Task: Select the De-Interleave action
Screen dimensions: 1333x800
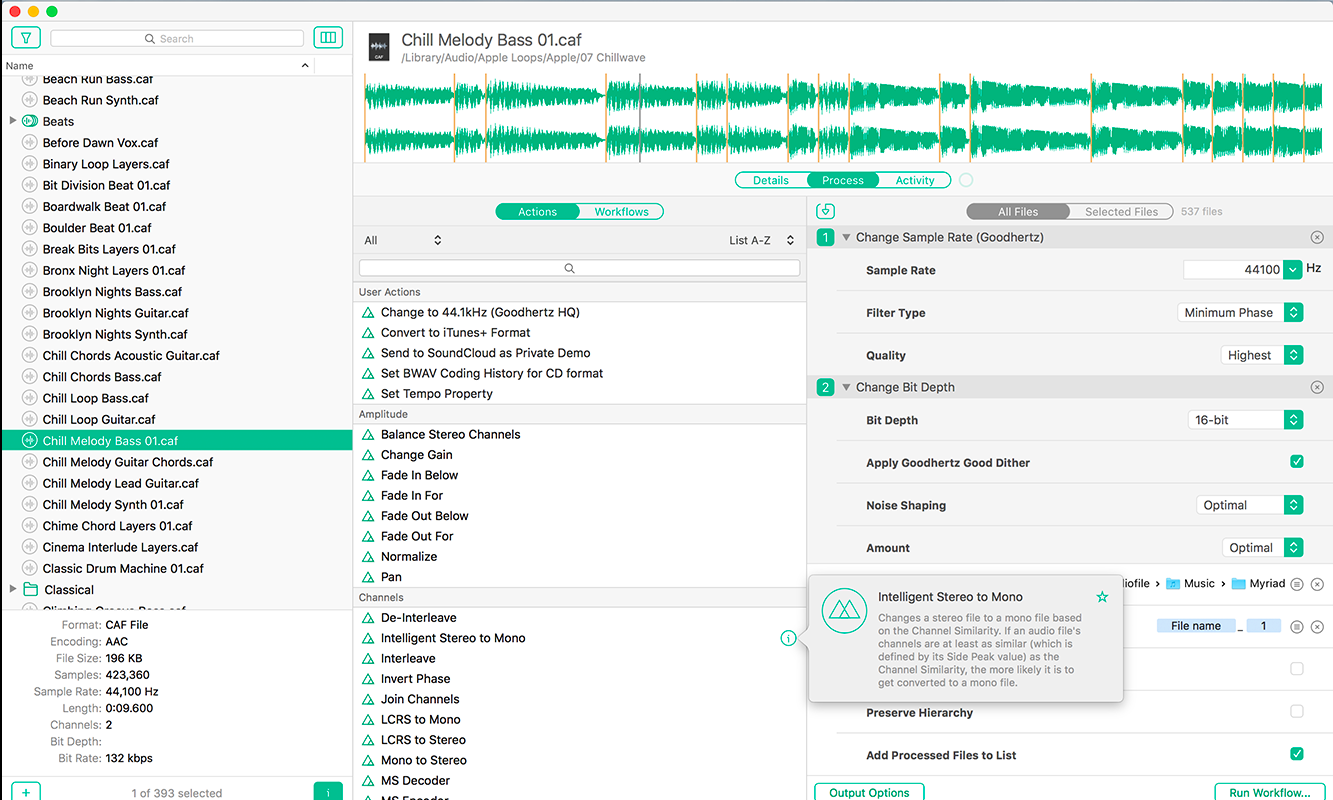Action: [x=418, y=617]
